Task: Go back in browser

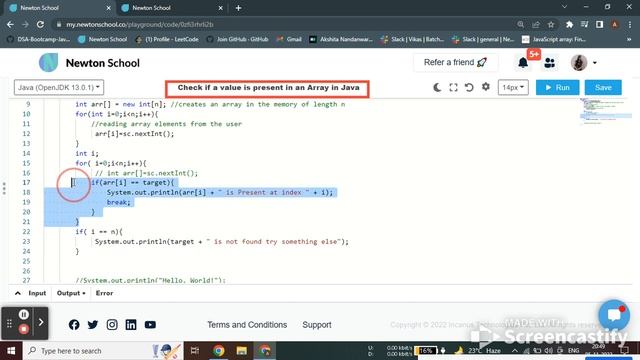Action: (x=10, y=24)
